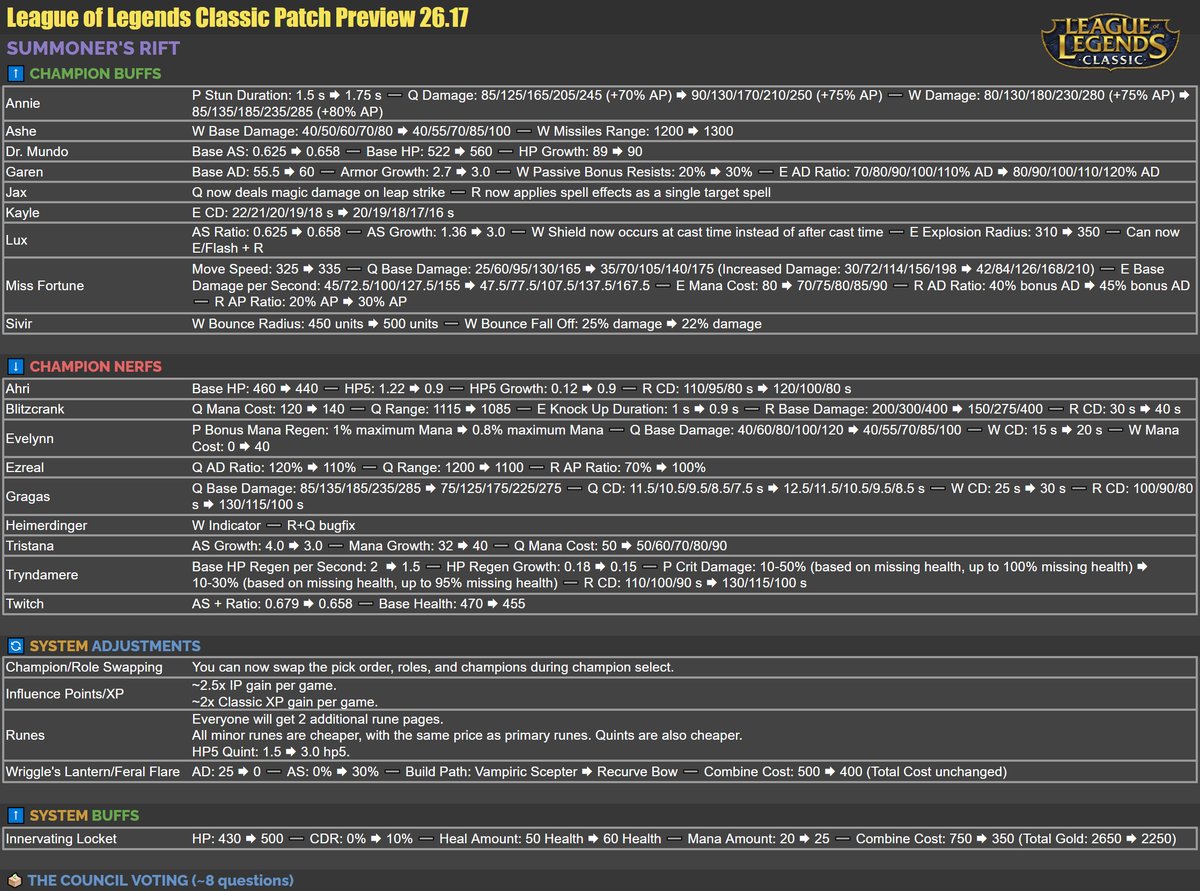Click the up-arrow icon beside System Buffs
Image resolution: width=1200 pixels, height=891 pixels.
coord(15,816)
